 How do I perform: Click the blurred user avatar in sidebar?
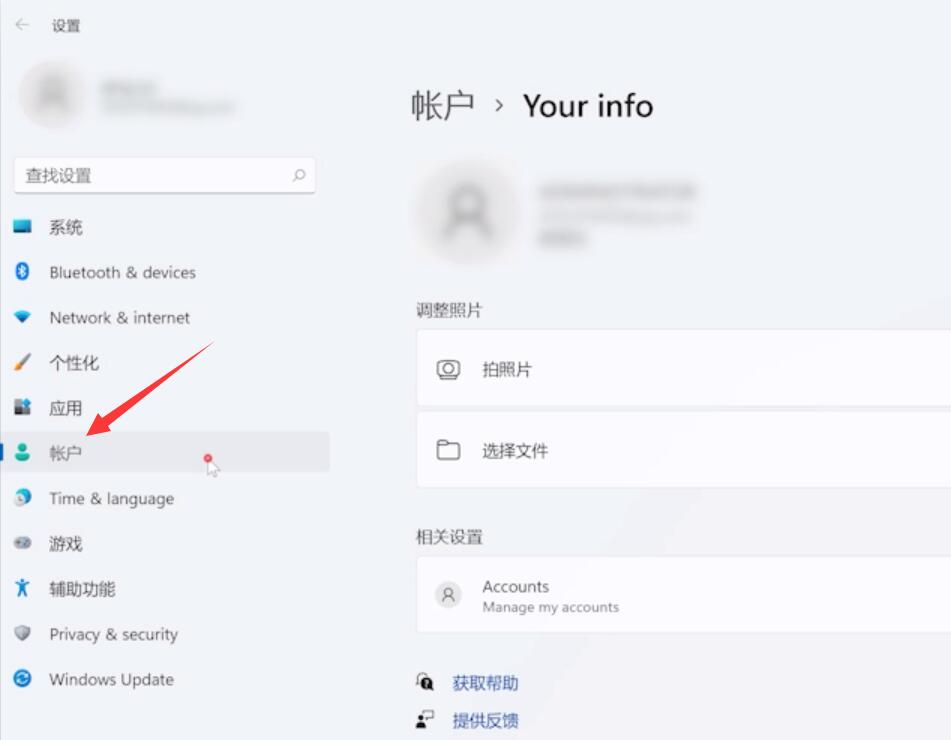point(53,94)
